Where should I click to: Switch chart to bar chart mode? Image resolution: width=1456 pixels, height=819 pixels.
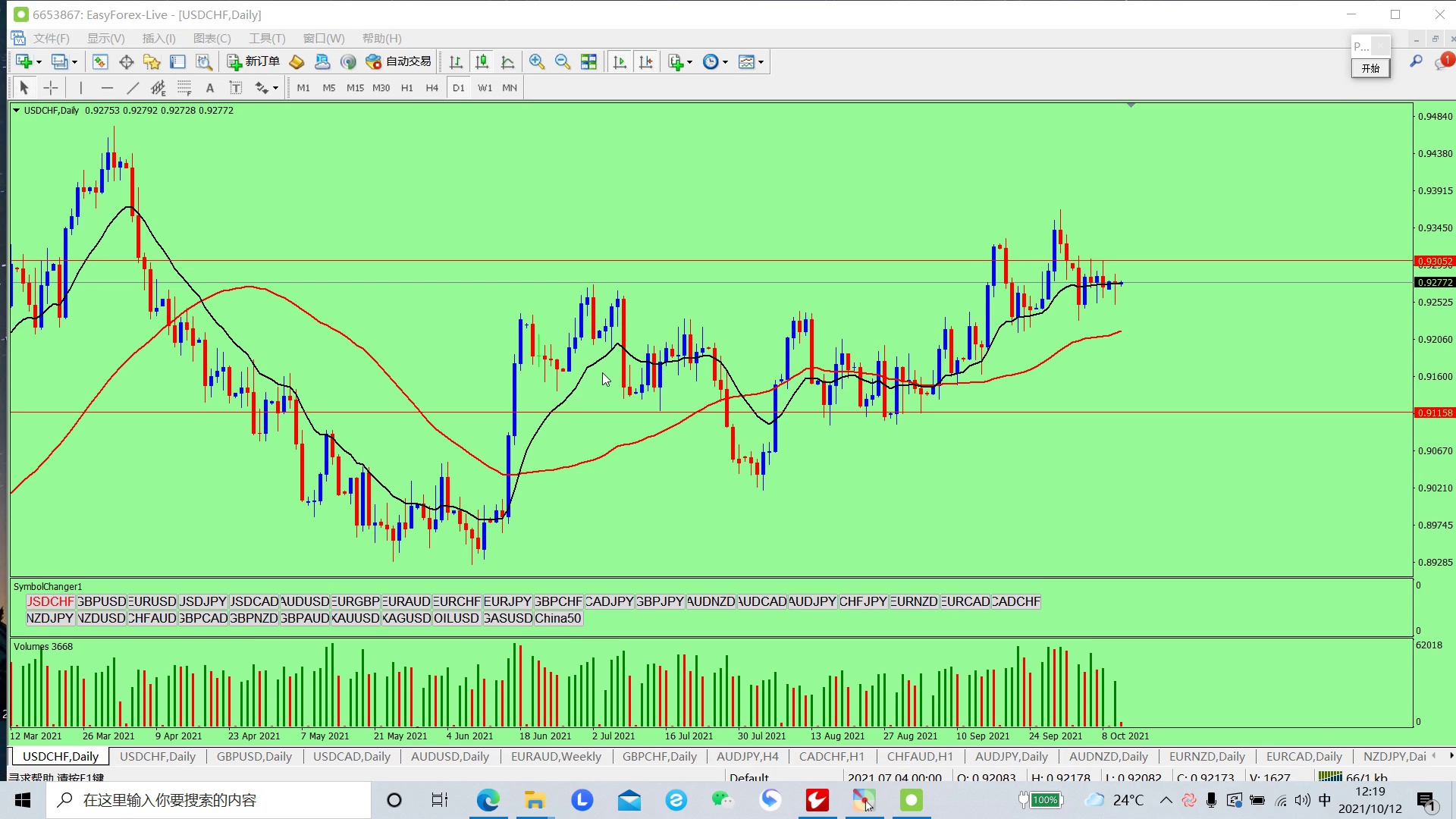(456, 62)
